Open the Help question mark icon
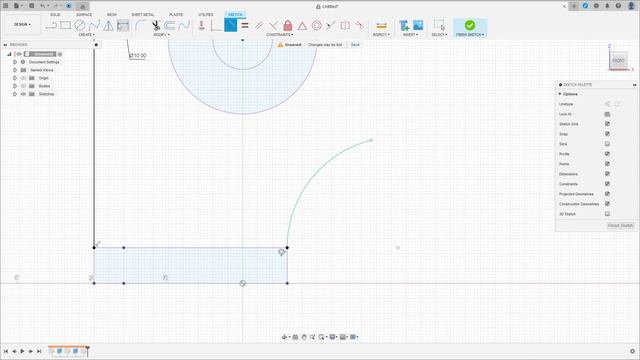 pyautogui.click(x=618, y=6)
